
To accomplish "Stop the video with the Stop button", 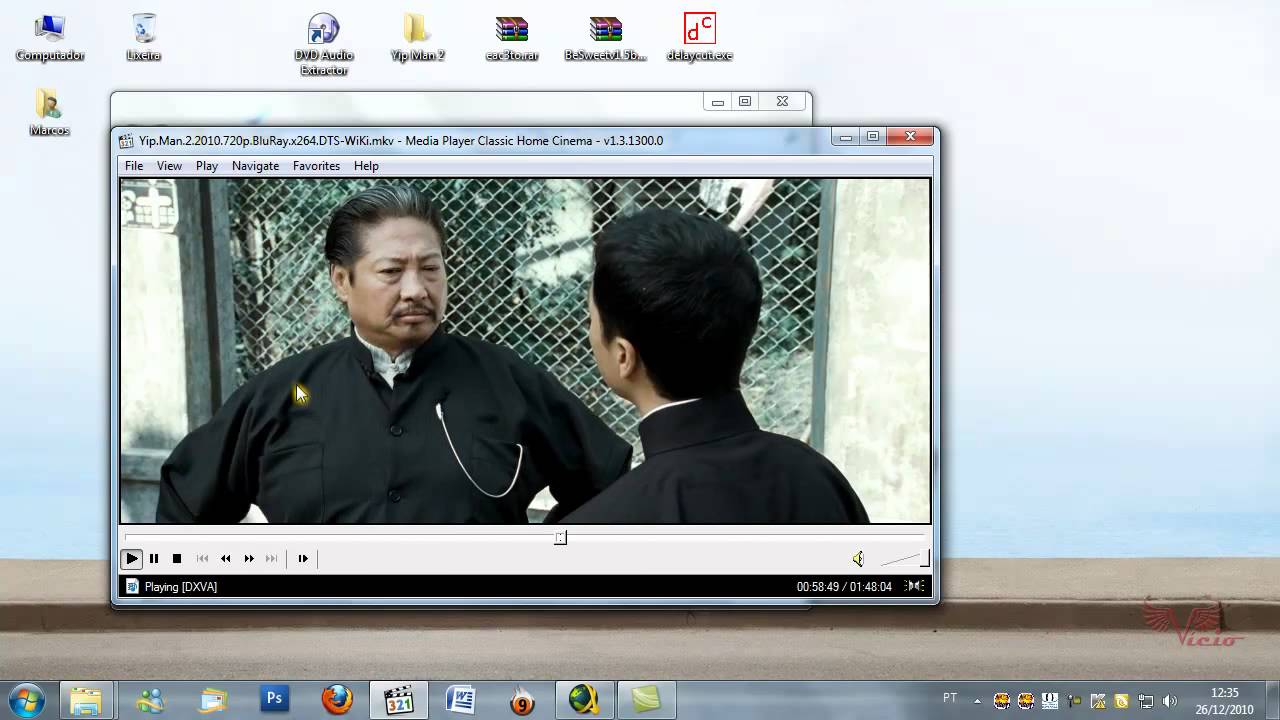I will pos(177,559).
